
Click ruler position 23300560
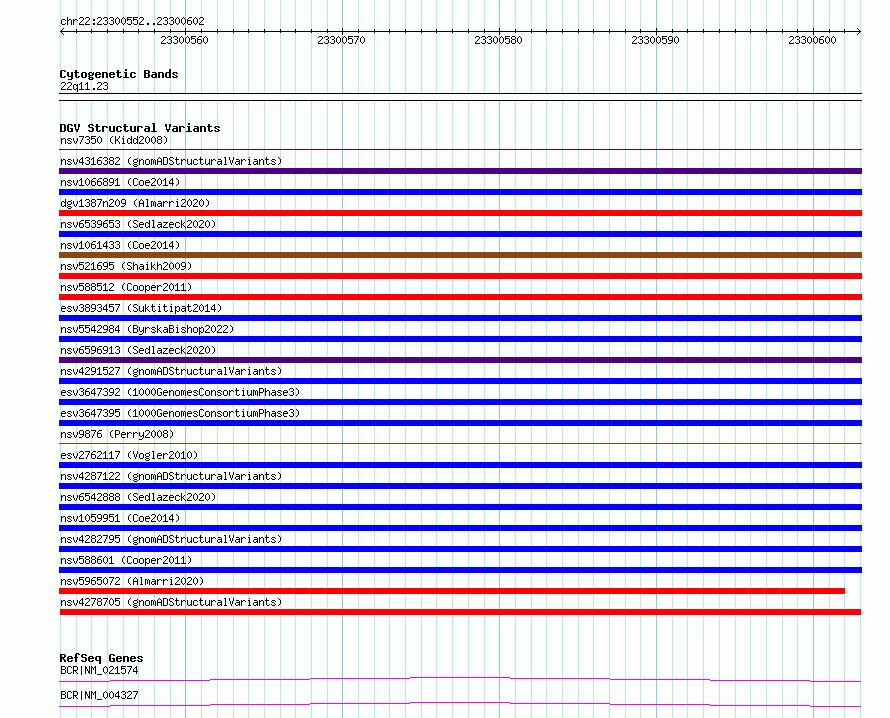184,40
